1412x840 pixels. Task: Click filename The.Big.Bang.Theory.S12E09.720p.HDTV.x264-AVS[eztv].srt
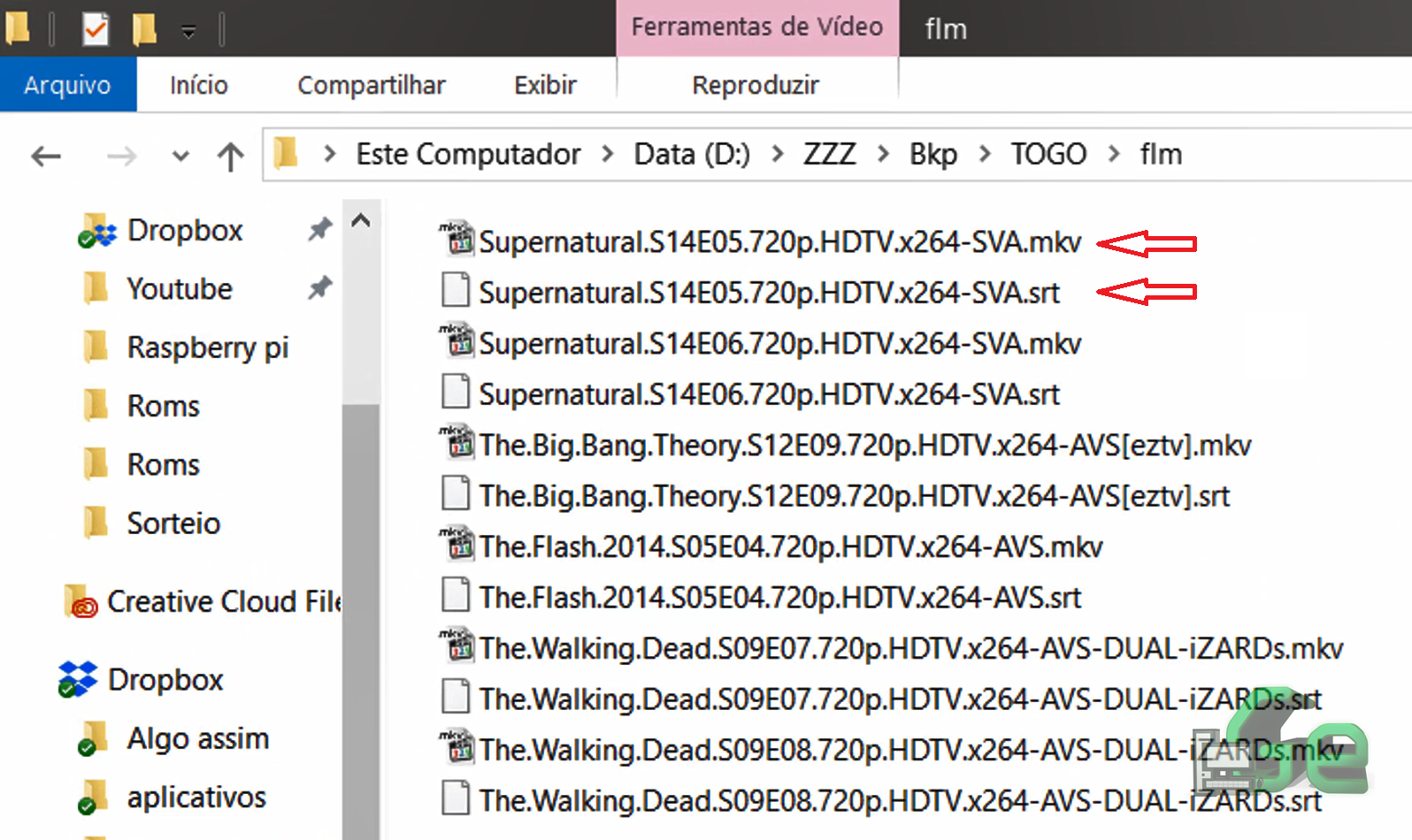point(855,496)
